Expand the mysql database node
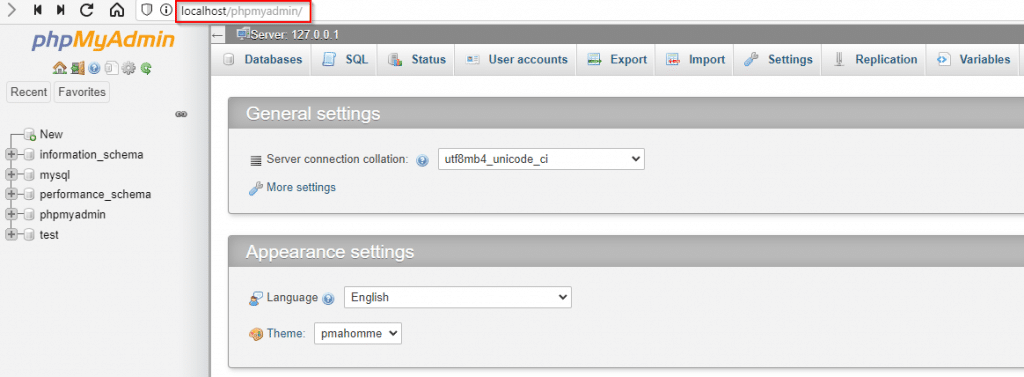The image size is (1024, 377). coord(10,175)
